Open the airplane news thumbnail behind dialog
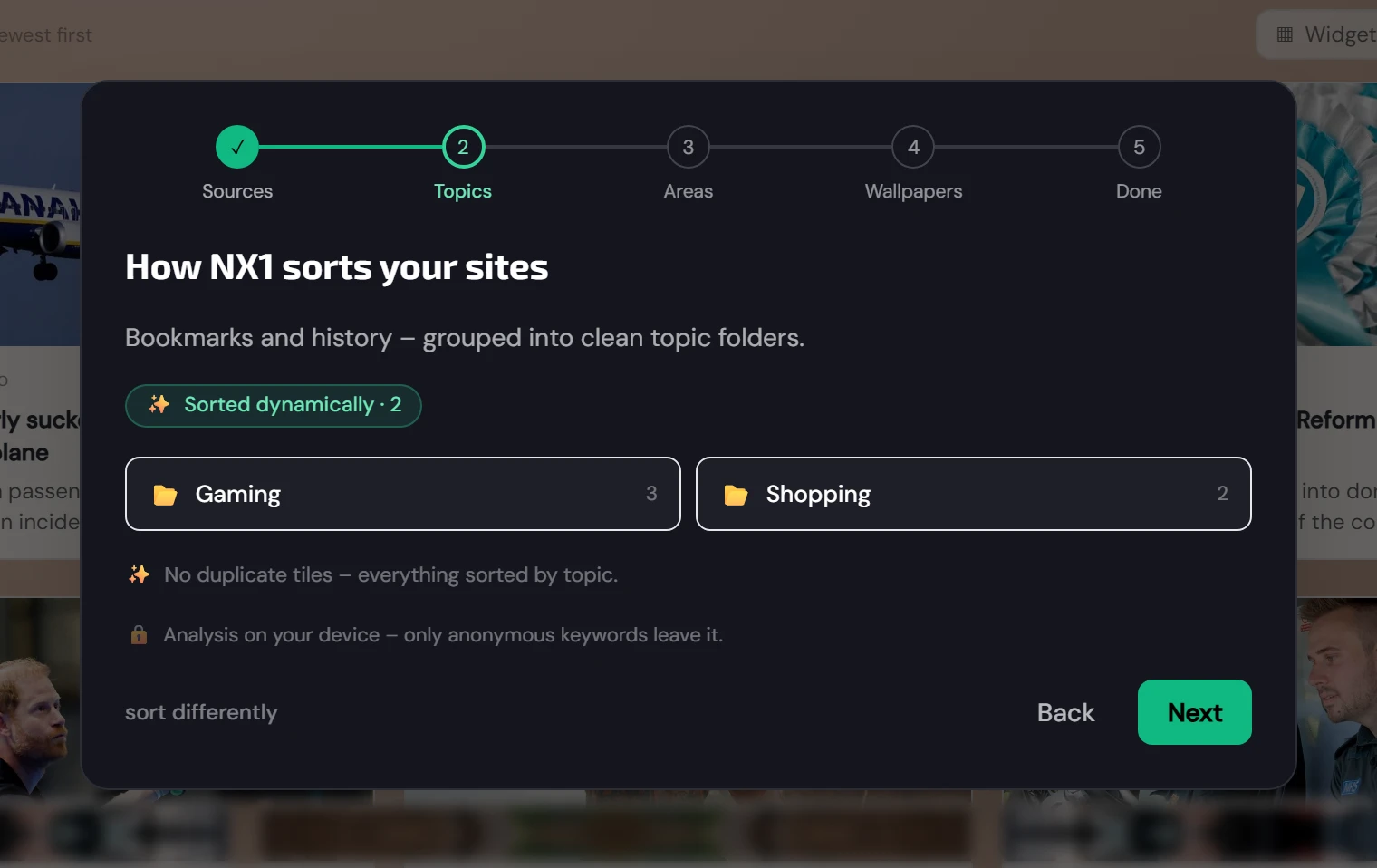The height and width of the screenshot is (868, 1377). 40,215
